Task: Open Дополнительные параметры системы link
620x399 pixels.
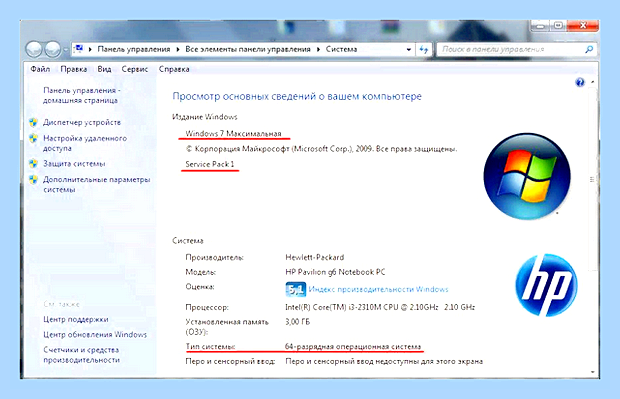Action: coord(96,184)
